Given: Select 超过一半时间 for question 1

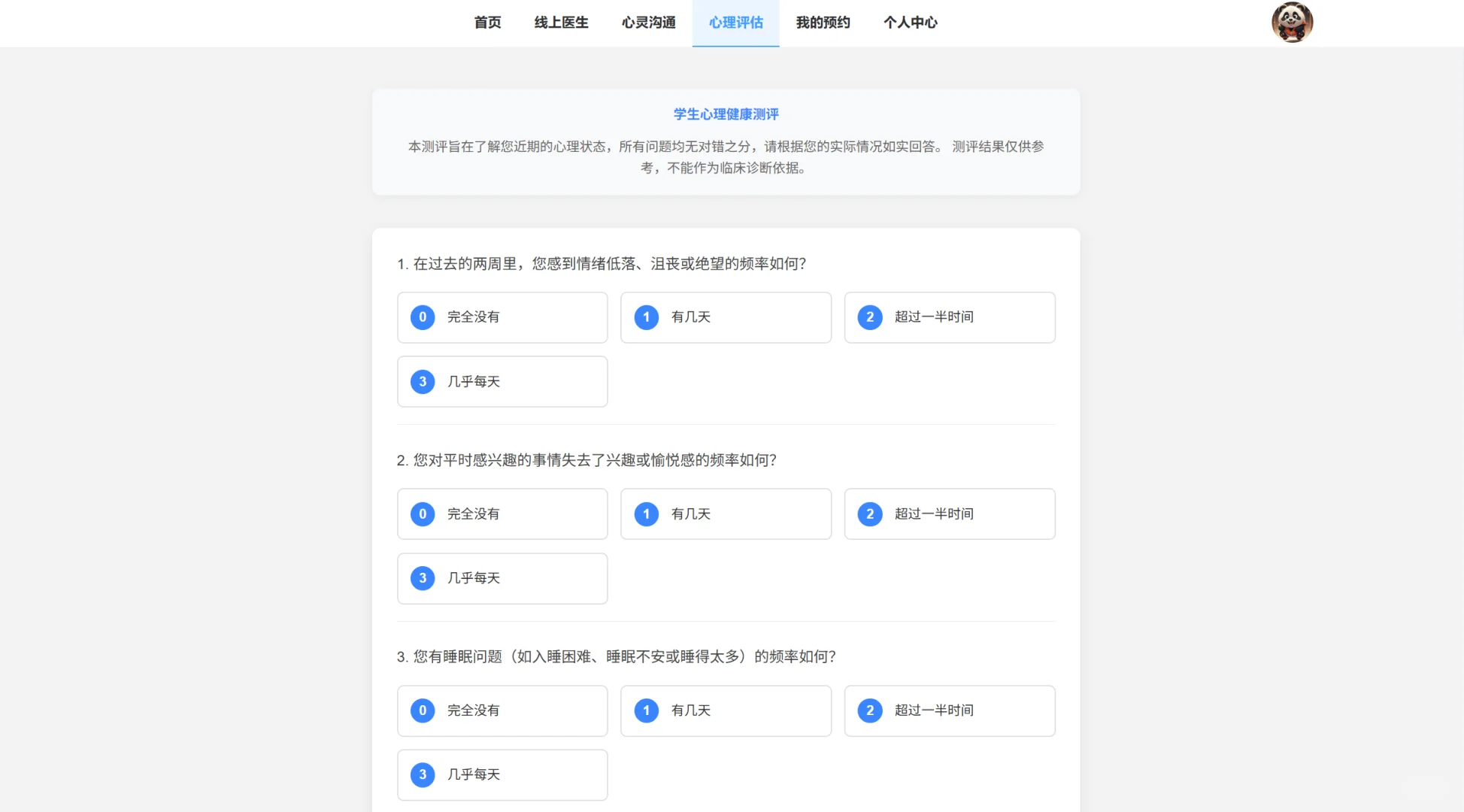Looking at the screenshot, I should (949, 317).
